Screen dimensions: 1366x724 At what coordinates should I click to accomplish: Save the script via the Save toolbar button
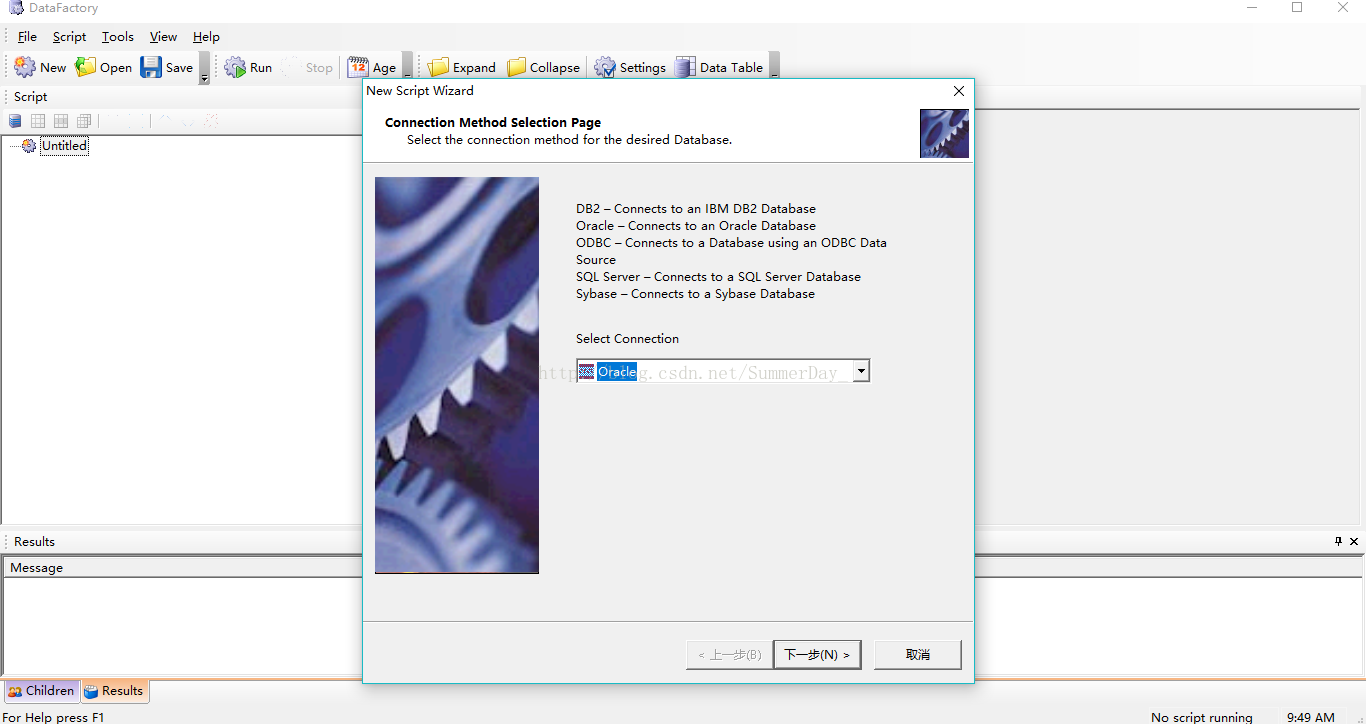click(167, 67)
